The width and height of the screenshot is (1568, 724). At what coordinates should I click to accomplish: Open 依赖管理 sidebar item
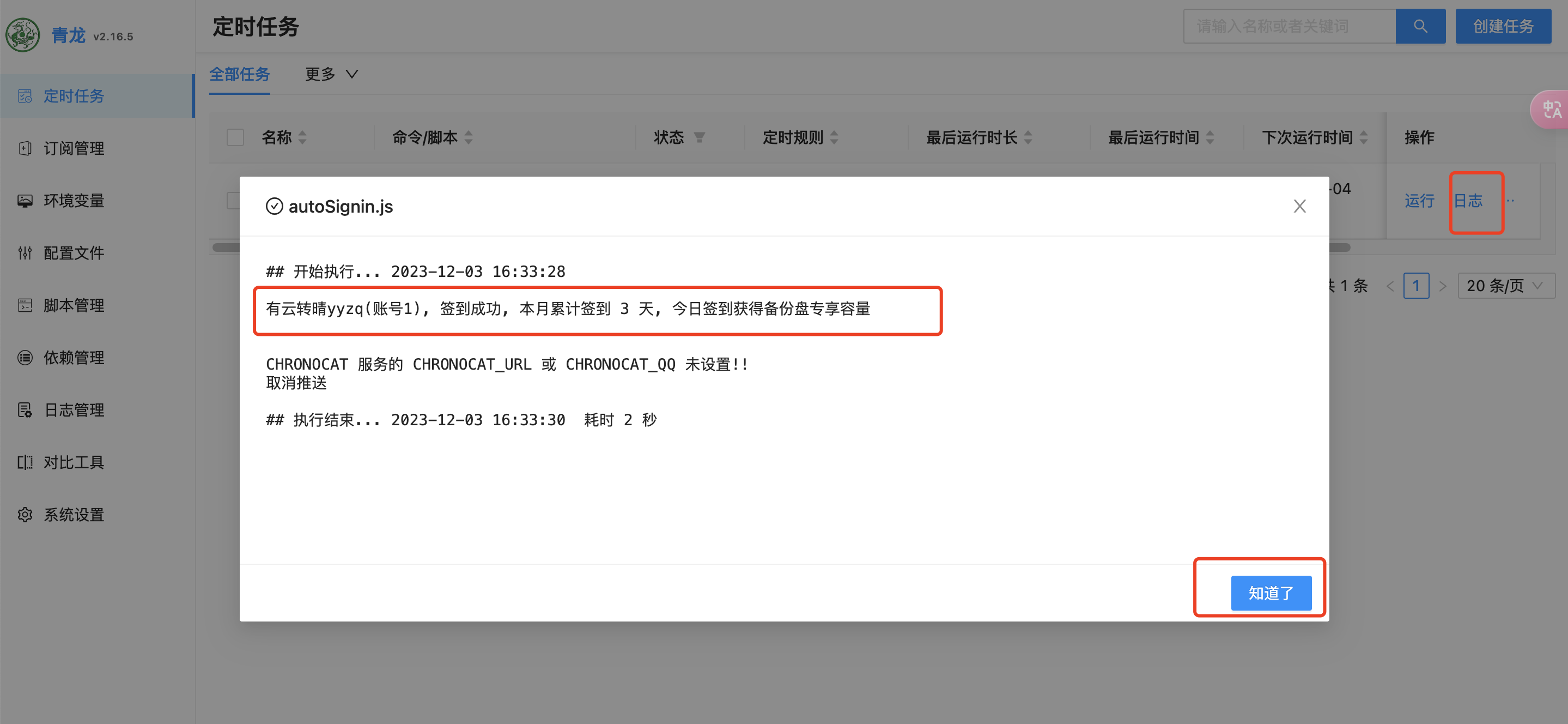[x=73, y=358]
